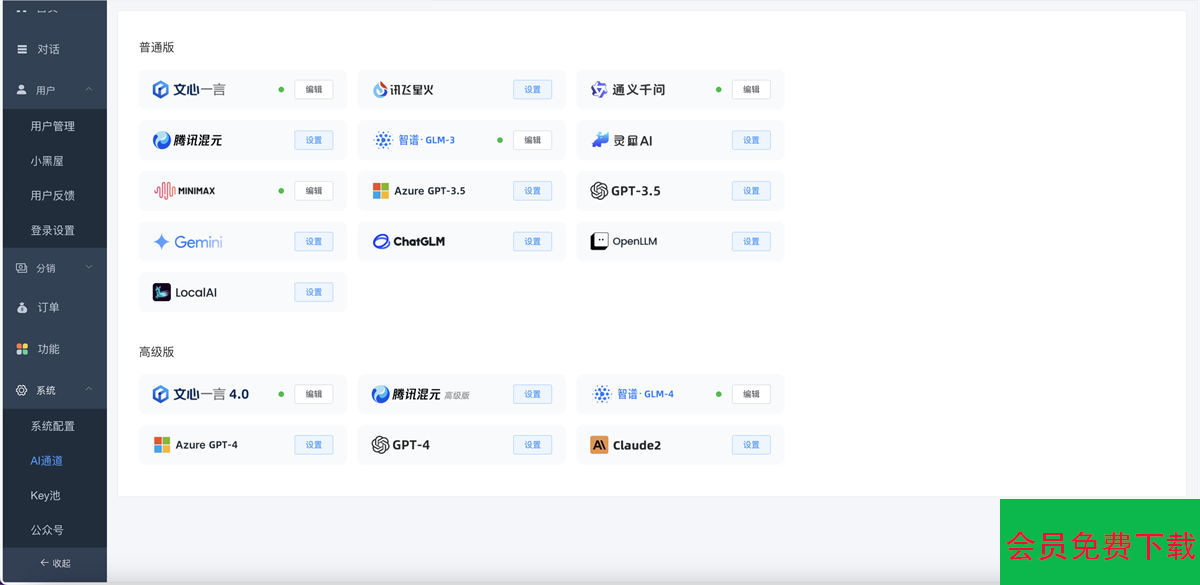Collapse the 用户 sidebar section

pos(89,90)
